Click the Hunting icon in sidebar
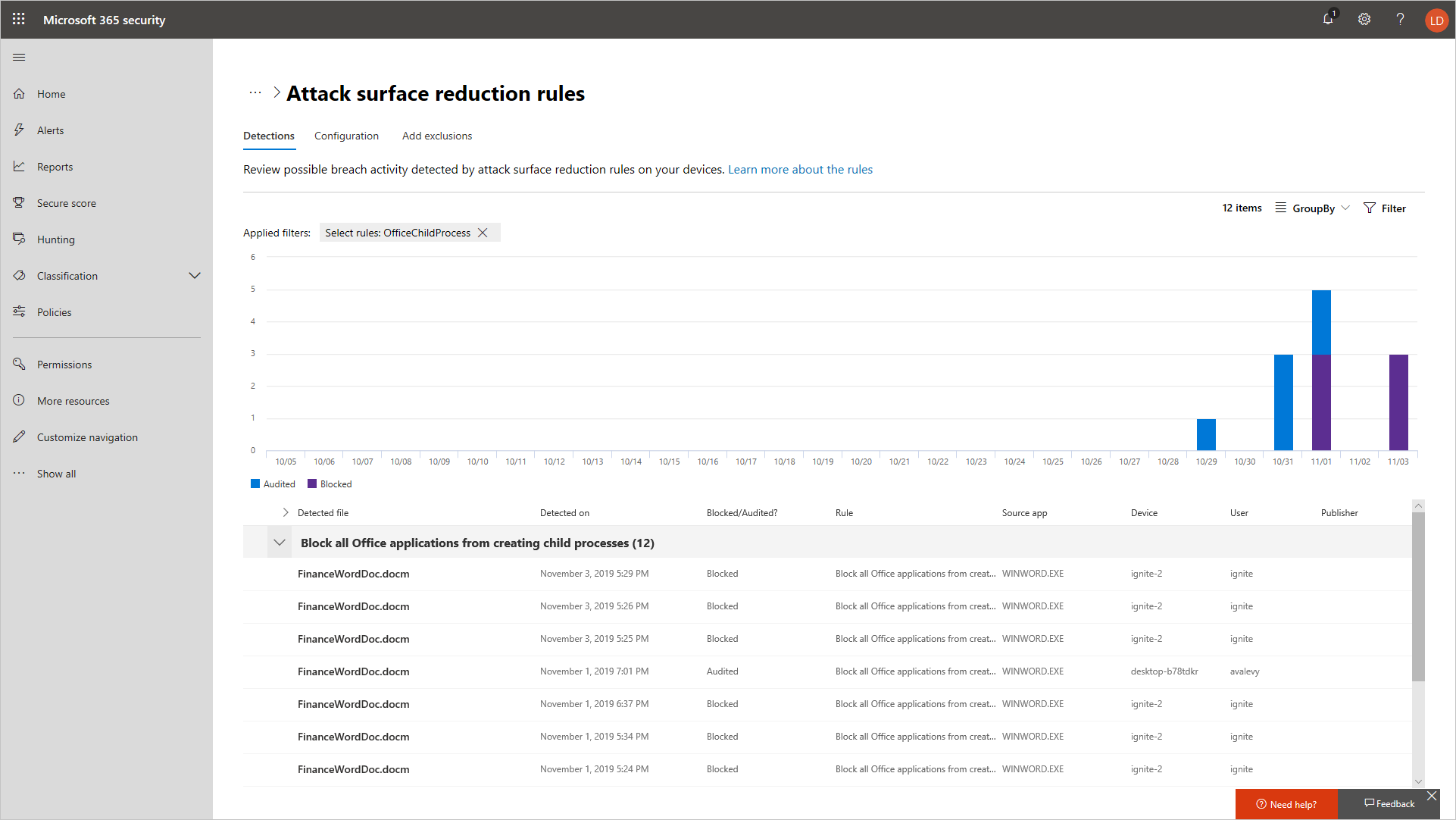The image size is (1456, 820). point(19,239)
